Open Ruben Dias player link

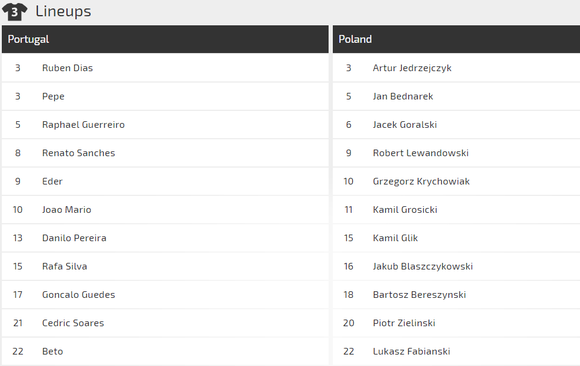point(67,68)
